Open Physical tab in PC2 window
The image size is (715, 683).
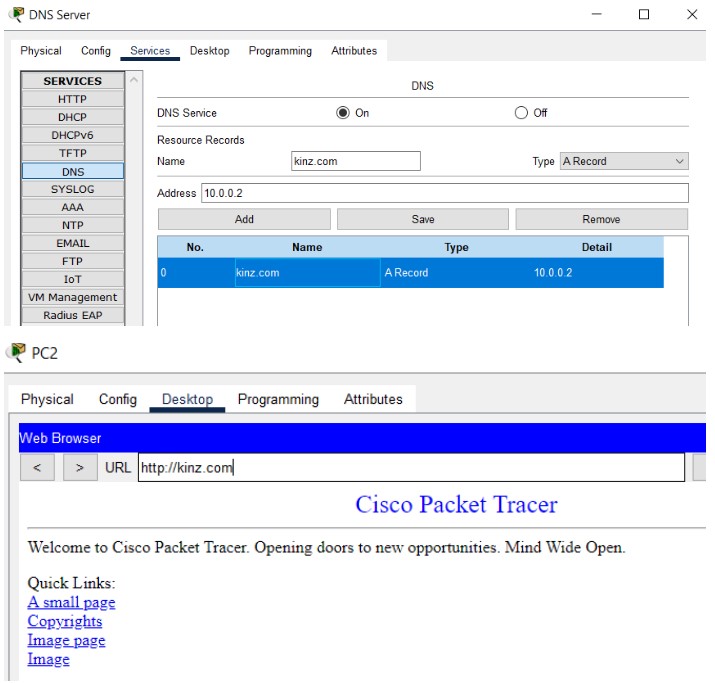click(x=47, y=399)
